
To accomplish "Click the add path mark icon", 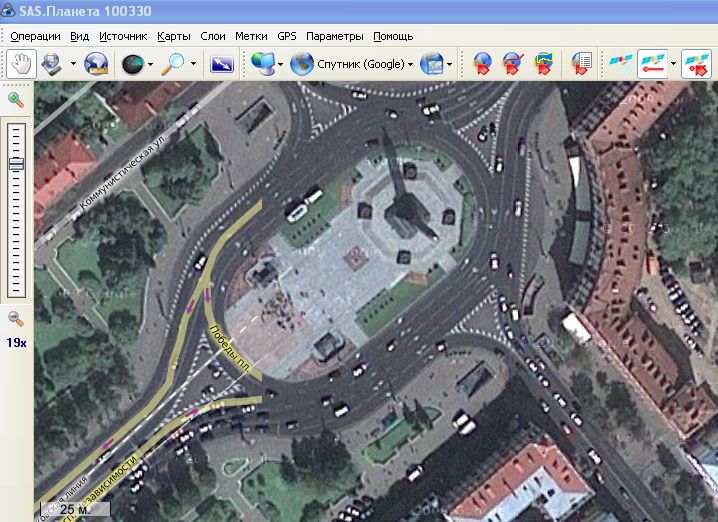I will tap(514, 64).
